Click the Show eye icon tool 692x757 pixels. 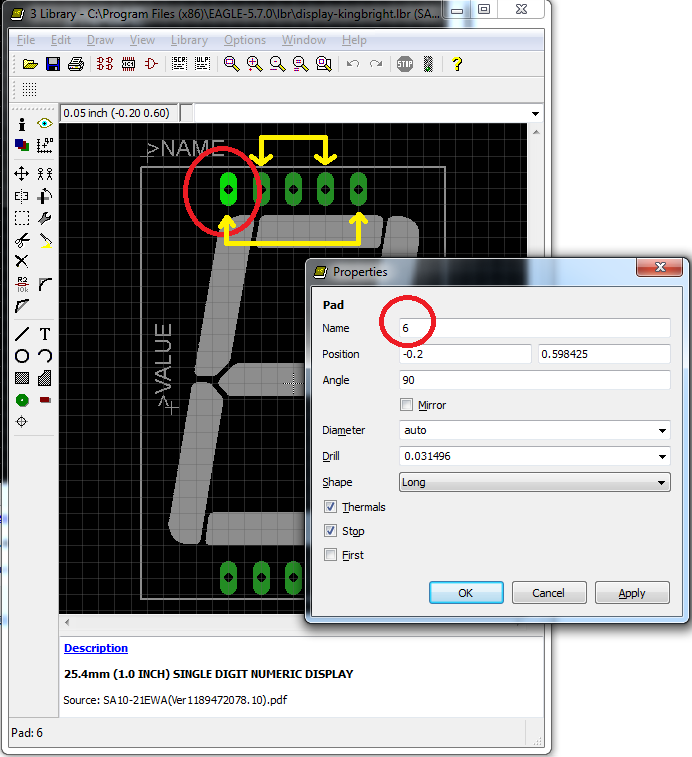tap(45, 124)
